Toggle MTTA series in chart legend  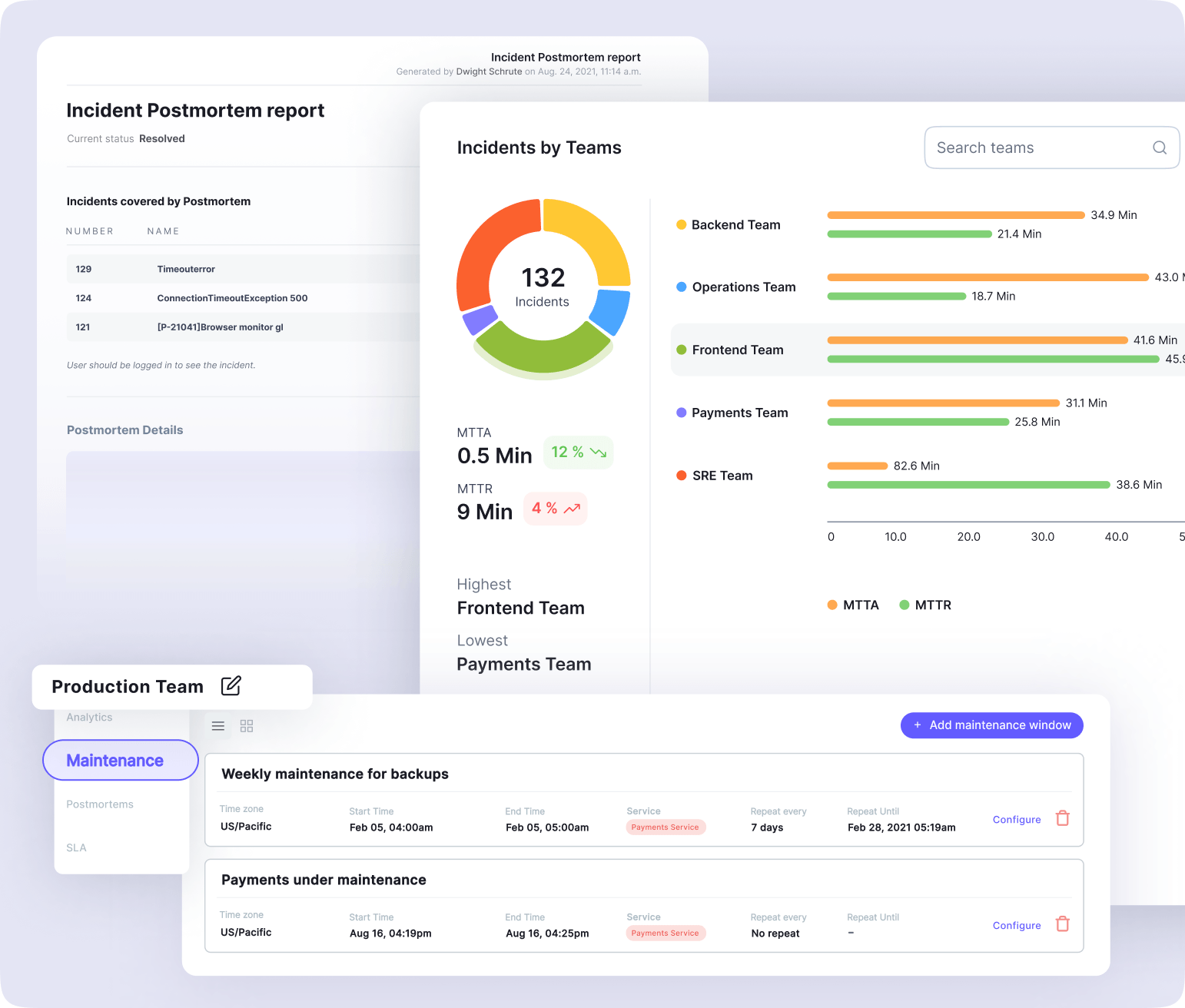853,605
